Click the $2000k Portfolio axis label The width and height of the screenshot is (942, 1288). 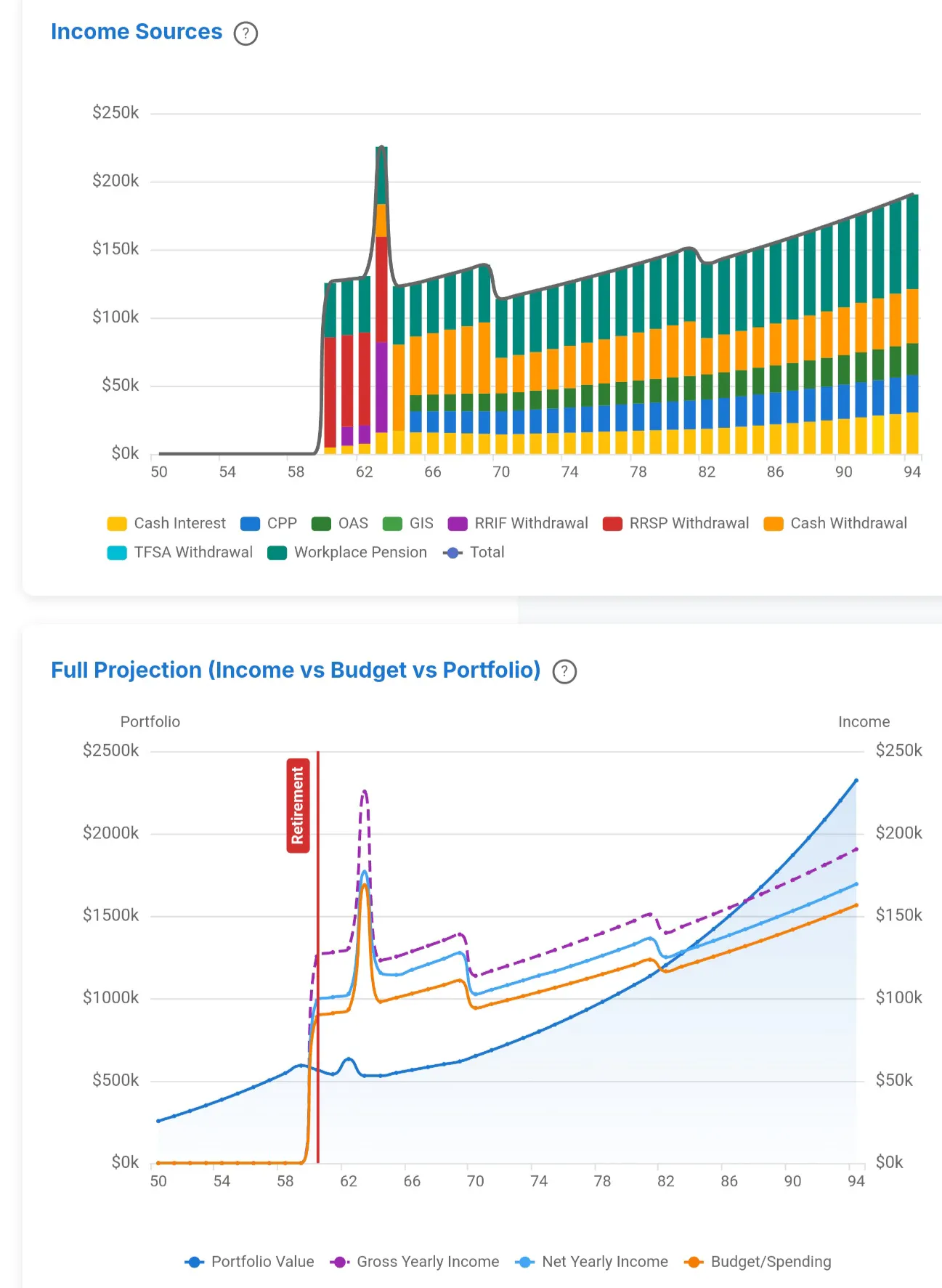coord(111,833)
